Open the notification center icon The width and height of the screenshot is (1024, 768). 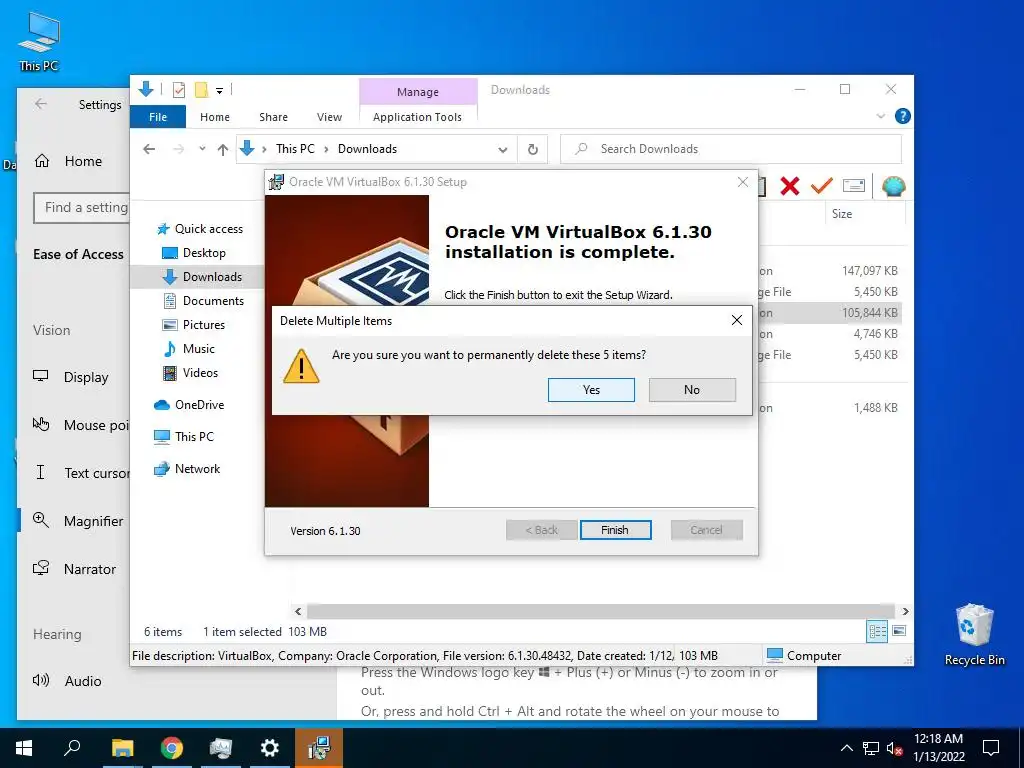click(x=991, y=748)
